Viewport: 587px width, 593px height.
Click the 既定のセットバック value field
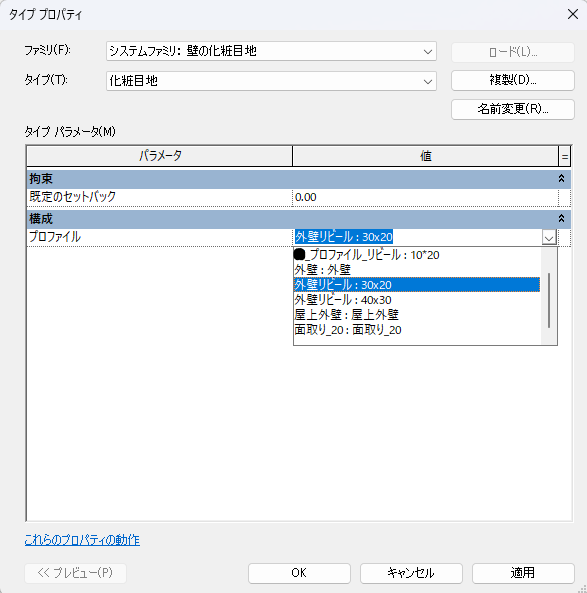[425, 197]
